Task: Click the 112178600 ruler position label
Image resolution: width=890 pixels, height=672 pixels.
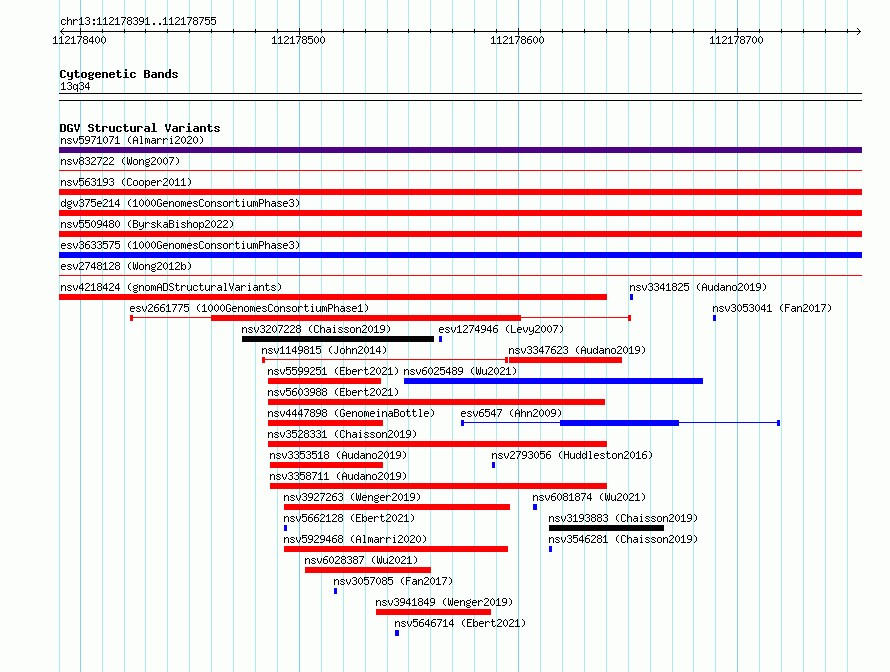Action: click(x=517, y=40)
